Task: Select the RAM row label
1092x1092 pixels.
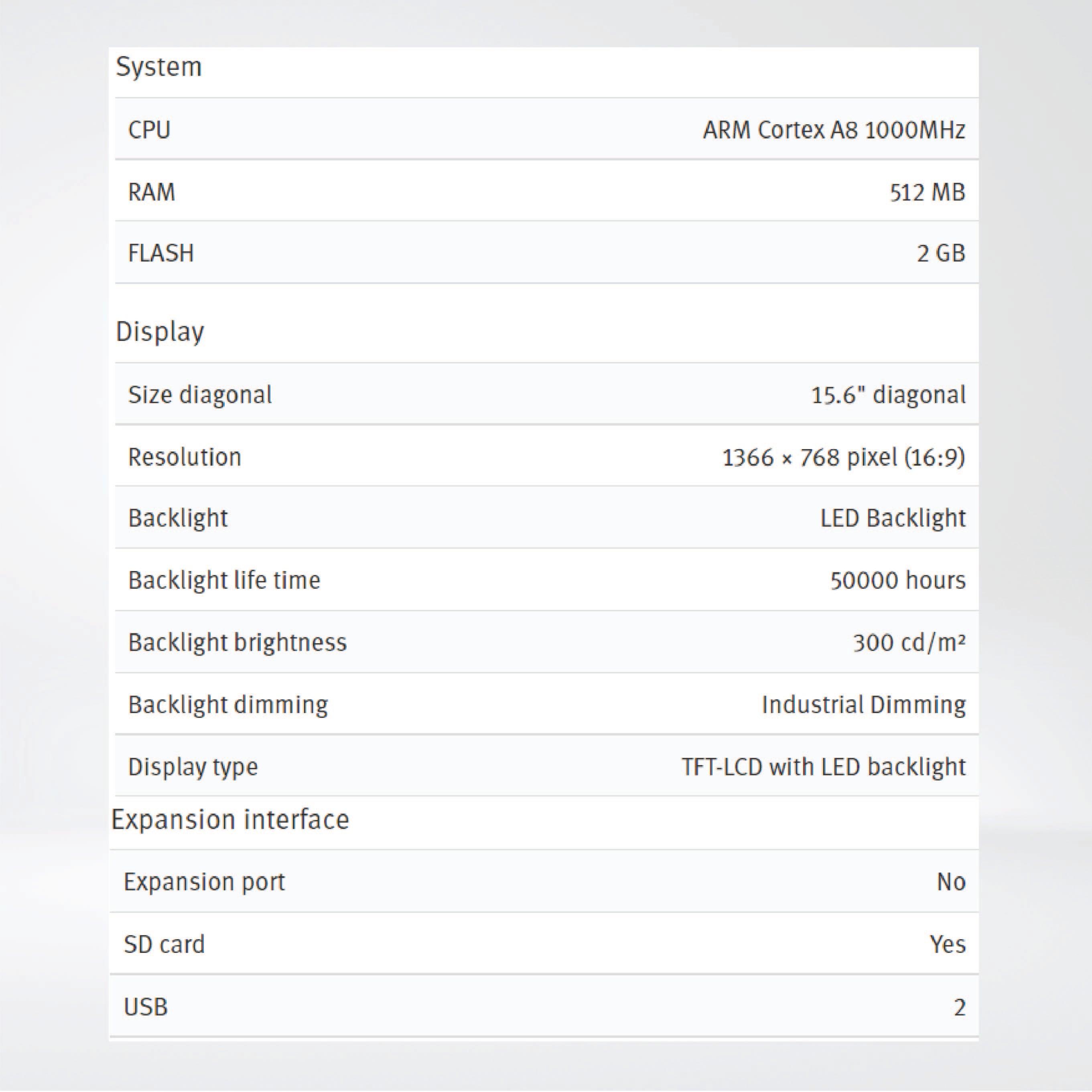Action: (152, 192)
